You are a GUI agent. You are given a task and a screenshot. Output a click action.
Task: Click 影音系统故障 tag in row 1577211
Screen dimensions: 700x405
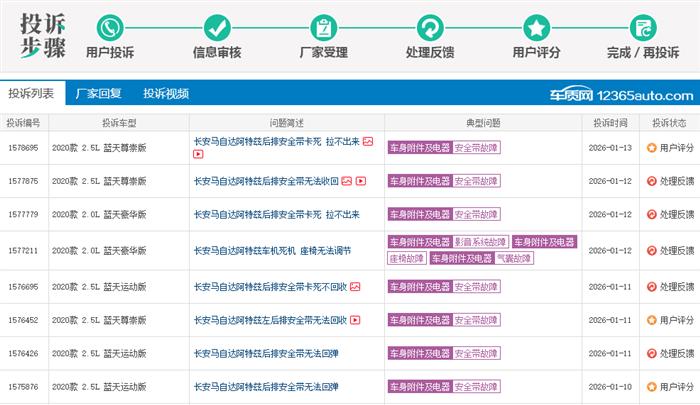point(480,242)
